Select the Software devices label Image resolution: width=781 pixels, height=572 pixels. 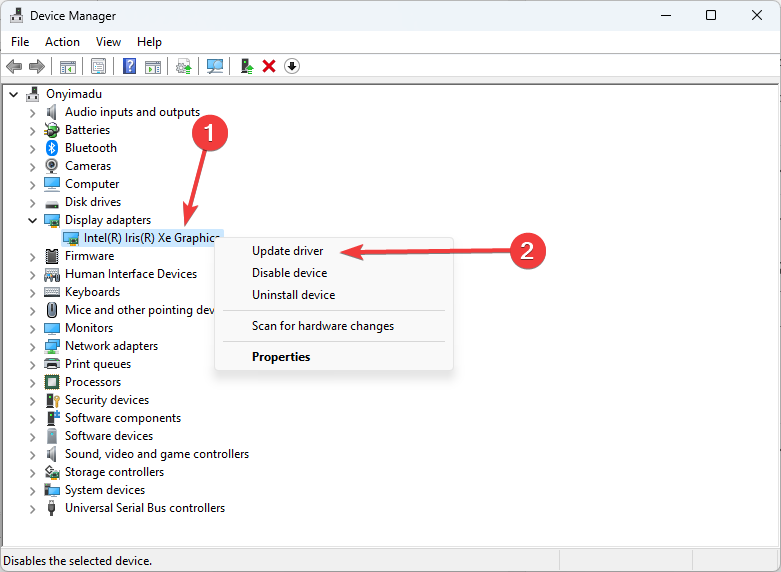click(109, 436)
